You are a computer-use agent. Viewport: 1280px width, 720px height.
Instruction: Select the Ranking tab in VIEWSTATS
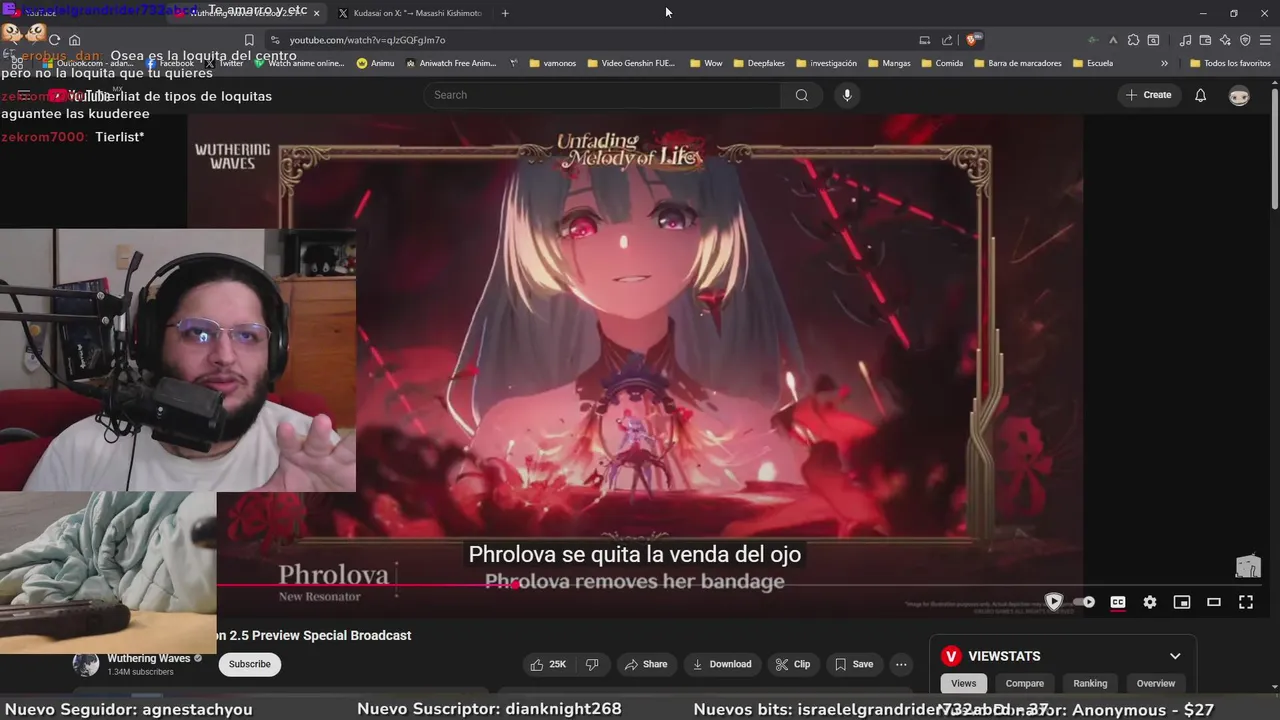(x=1090, y=683)
